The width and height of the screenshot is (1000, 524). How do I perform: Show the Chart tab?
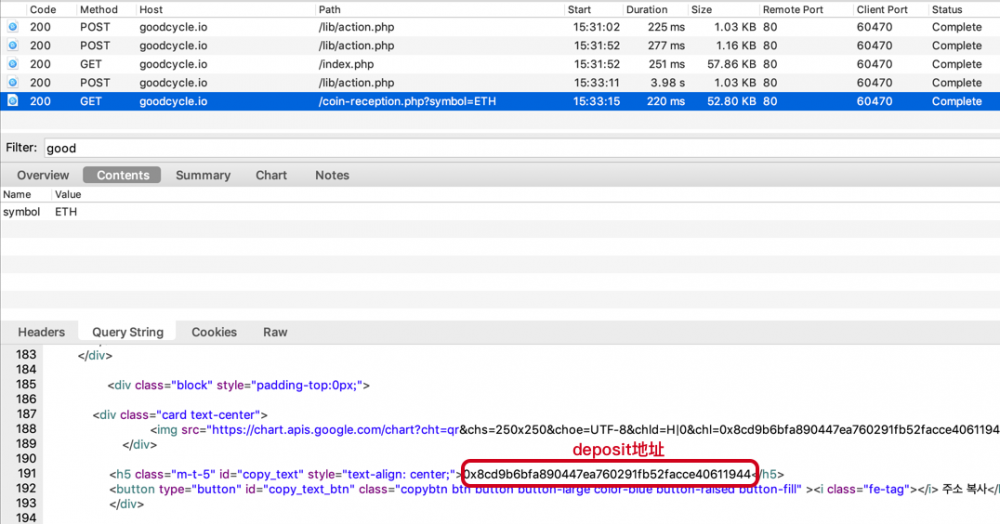(x=271, y=175)
